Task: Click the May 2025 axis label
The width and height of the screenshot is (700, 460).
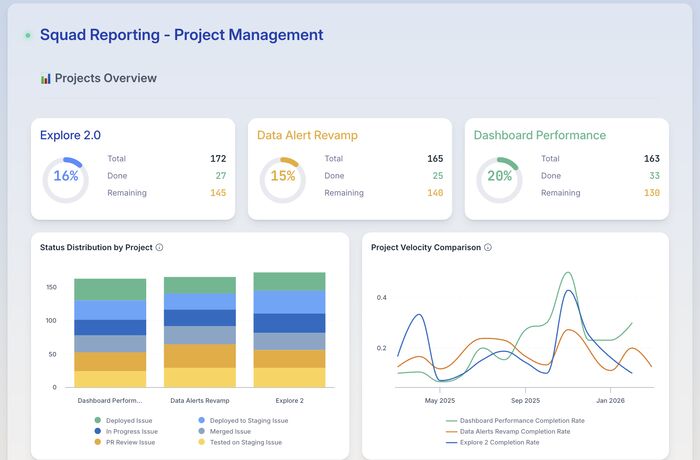Action: [x=440, y=401]
